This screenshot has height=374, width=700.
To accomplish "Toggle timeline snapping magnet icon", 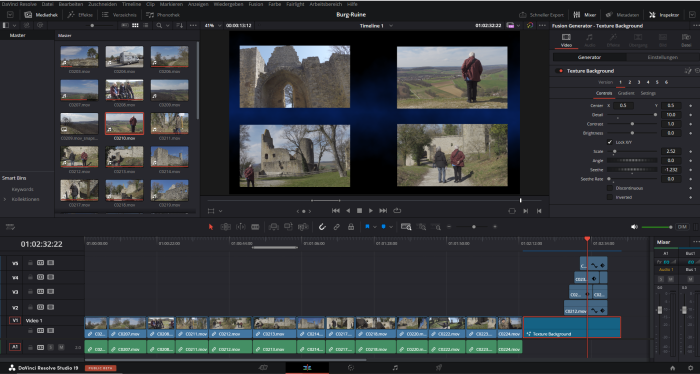I will click(x=322, y=227).
